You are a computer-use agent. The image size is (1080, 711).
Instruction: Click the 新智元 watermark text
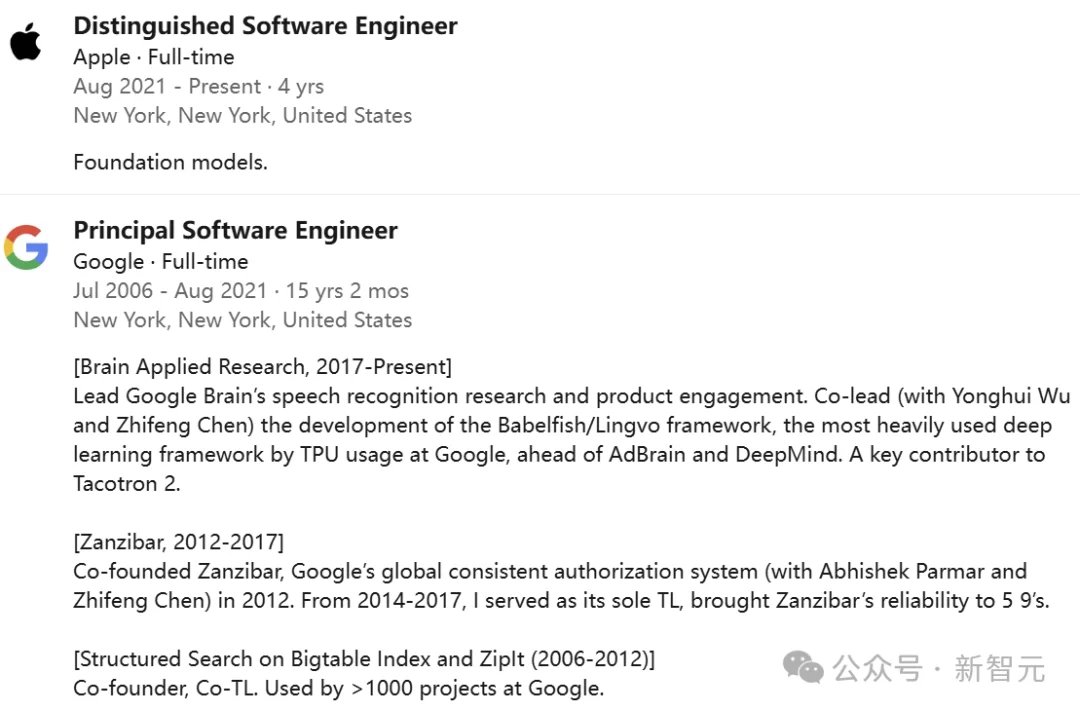999,668
